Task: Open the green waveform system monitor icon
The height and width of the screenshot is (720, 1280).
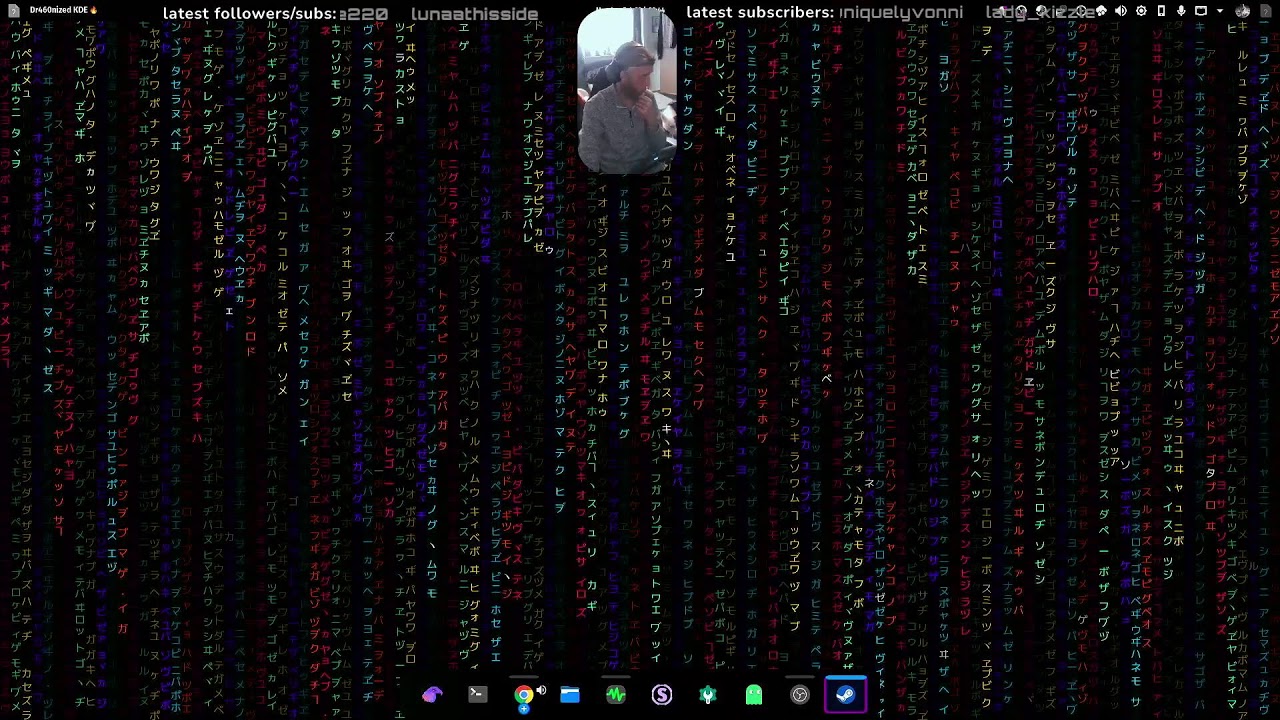Action: 615,695
